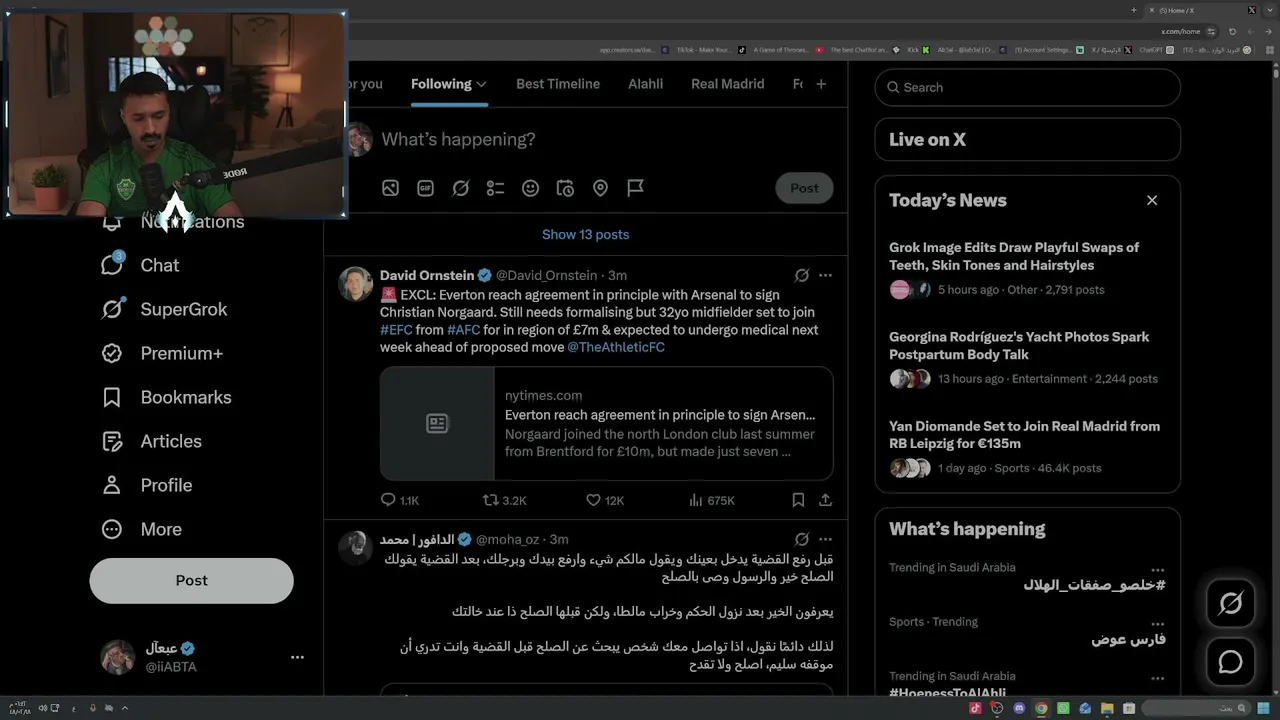Viewport: 1280px width, 720px height.
Task: Click the Search input field
Action: click(x=1028, y=87)
